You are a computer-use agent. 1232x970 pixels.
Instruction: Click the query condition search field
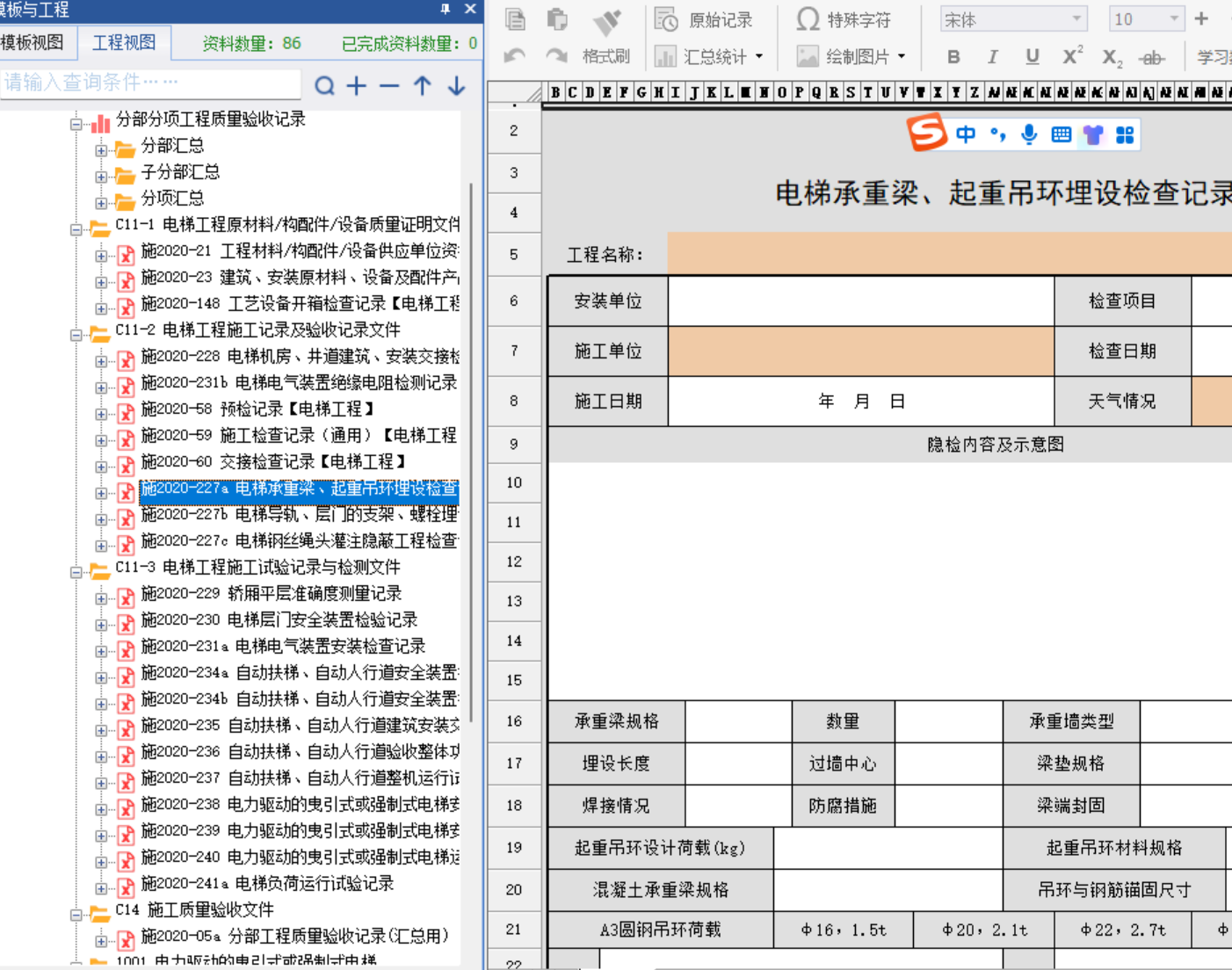click(150, 83)
